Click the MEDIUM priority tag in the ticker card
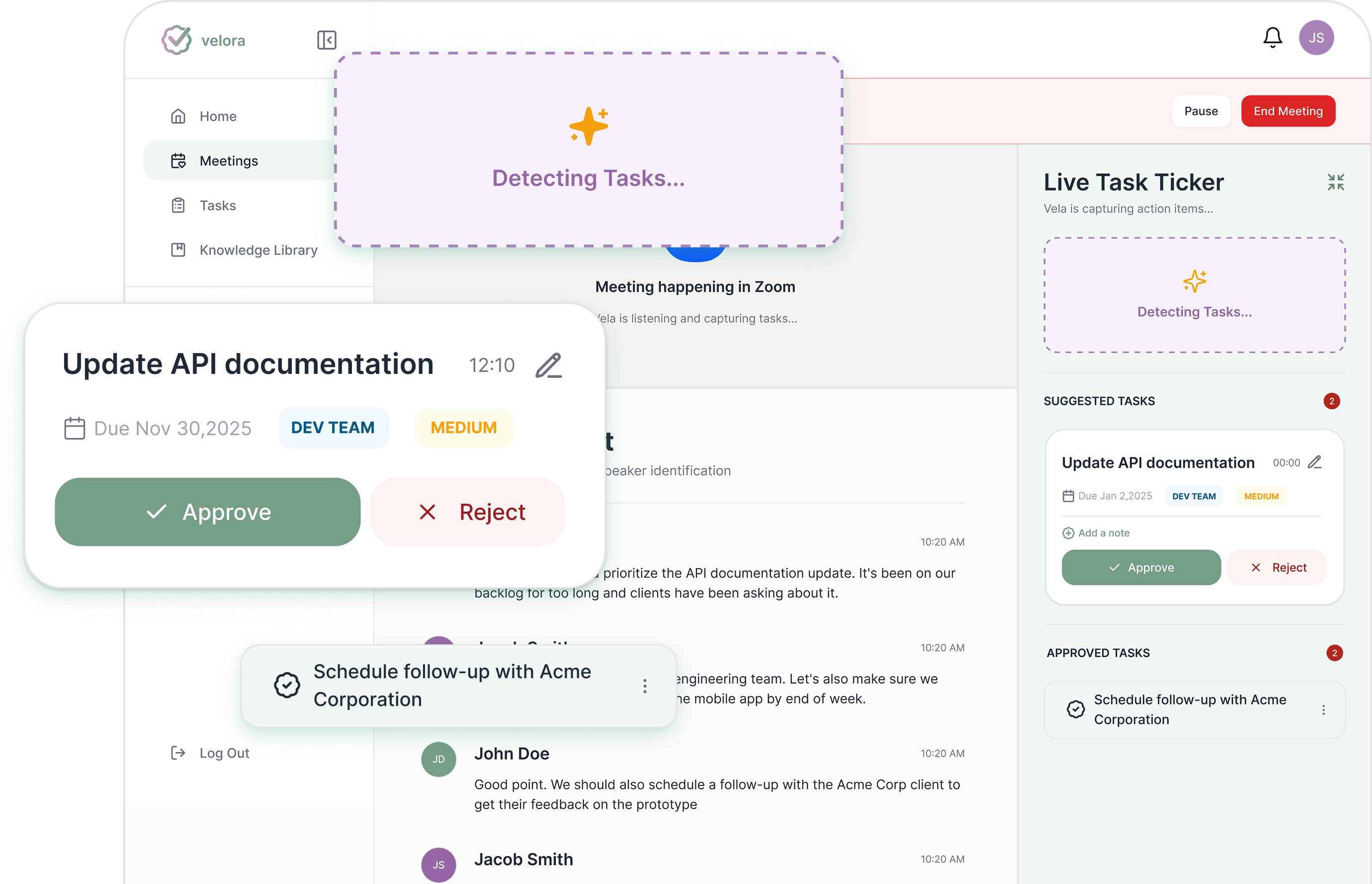 [1261, 497]
